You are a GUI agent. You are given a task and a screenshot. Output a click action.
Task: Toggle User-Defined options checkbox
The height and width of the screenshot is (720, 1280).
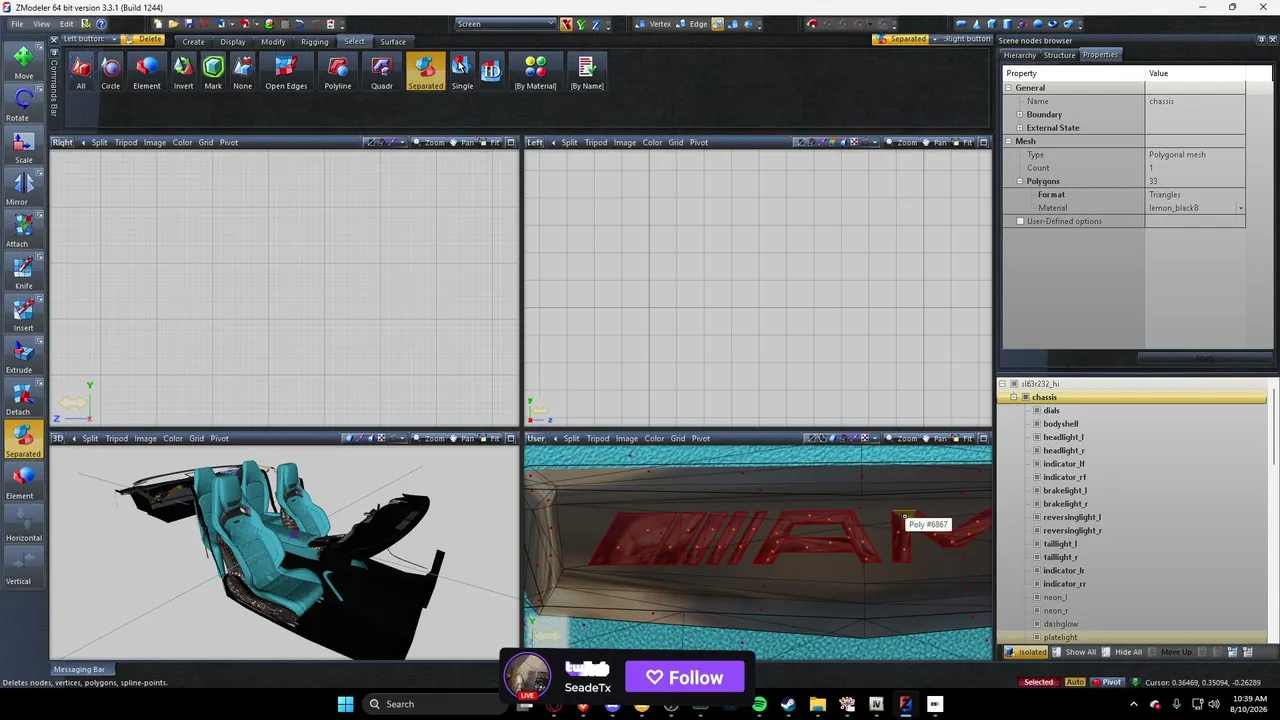1020,221
